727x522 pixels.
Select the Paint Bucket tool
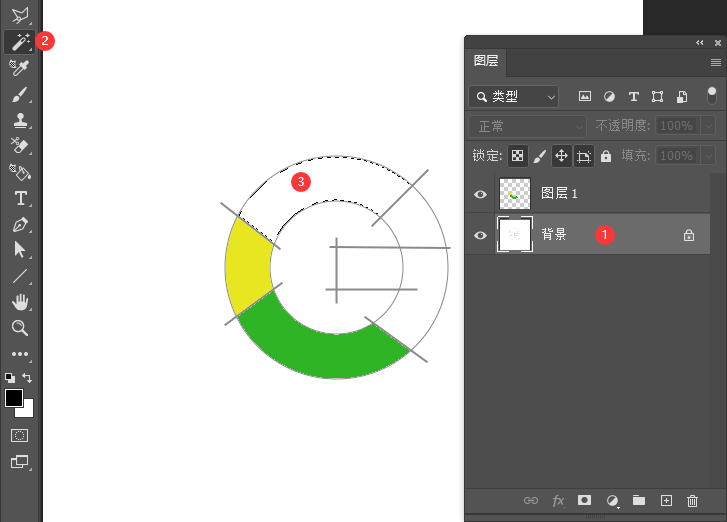click(x=19, y=172)
